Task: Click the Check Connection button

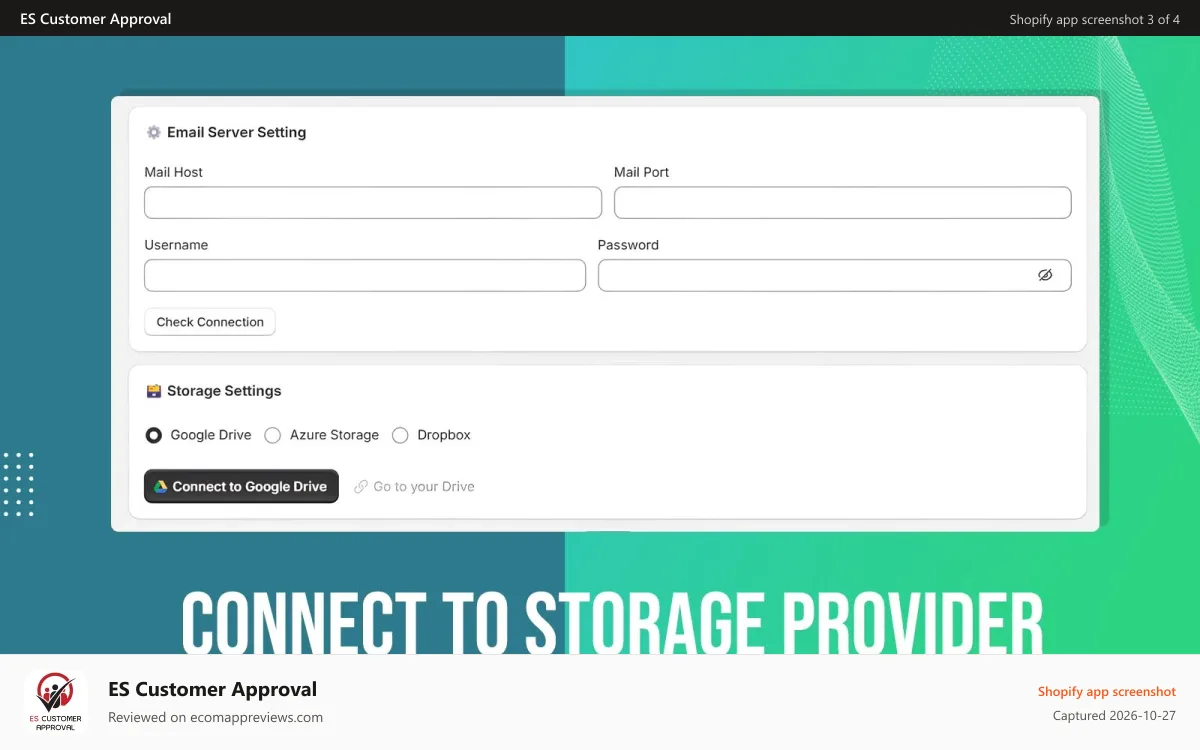Action: [210, 322]
